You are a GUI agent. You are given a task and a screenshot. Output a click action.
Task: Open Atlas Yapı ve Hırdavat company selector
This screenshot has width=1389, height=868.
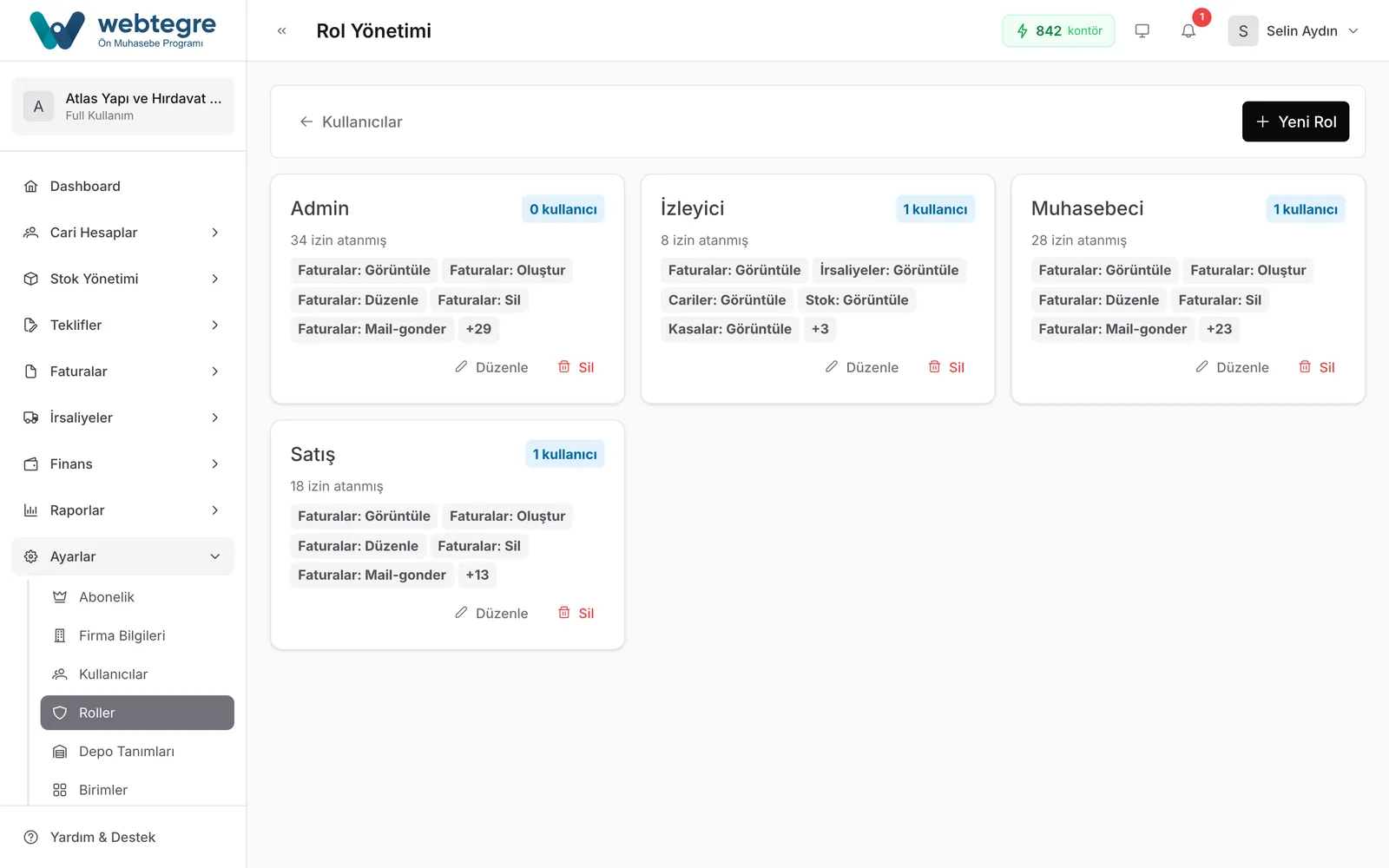pos(122,106)
